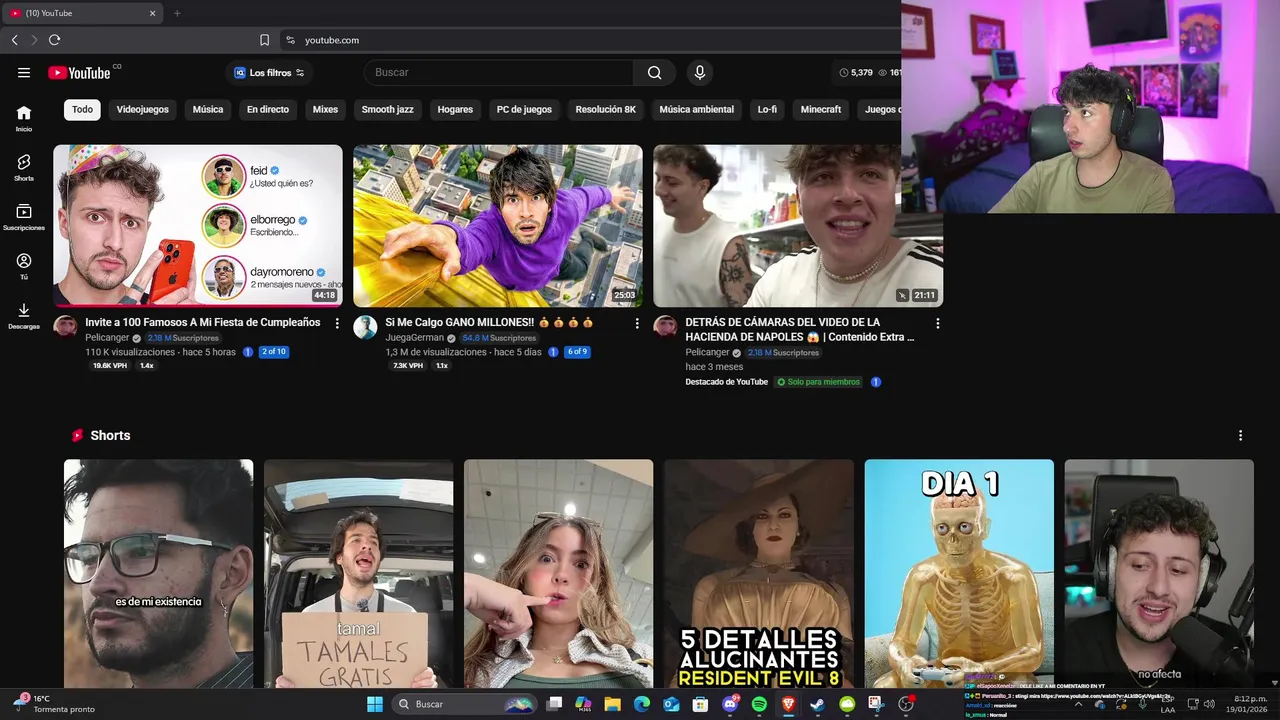The image size is (1280, 720).
Task: Select the PC de juegos chip
Action: [x=524, y=109]
